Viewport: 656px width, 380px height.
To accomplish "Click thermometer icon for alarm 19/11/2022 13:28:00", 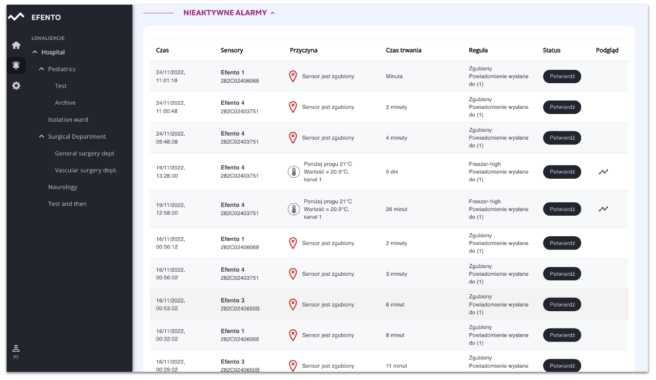I will pos(293,172).
